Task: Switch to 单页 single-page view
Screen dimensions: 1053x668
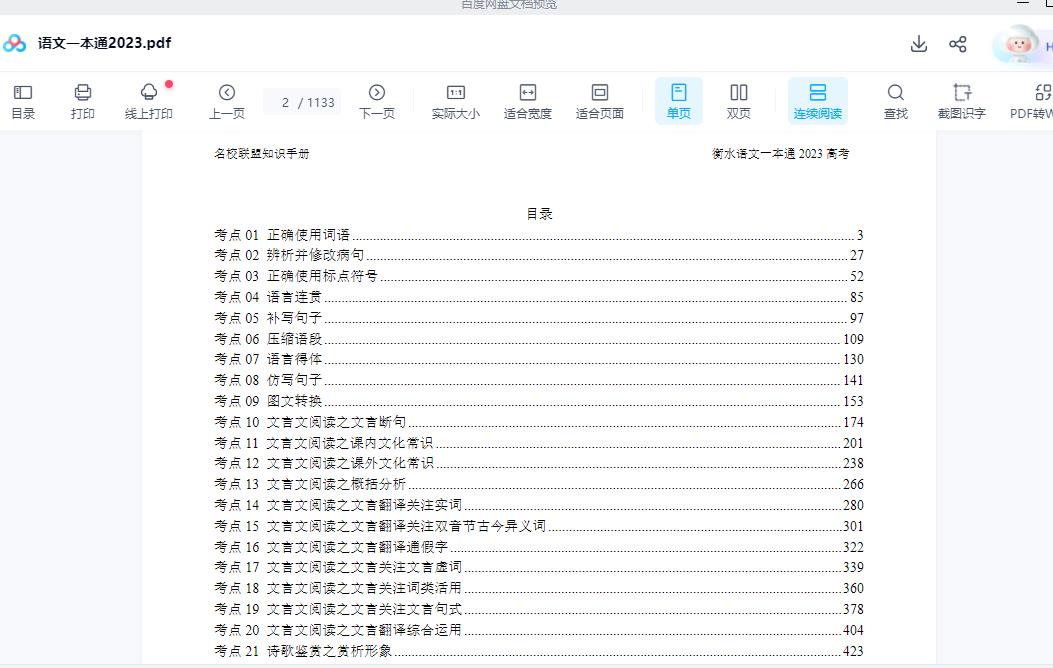Action: (x=678, y=101)
